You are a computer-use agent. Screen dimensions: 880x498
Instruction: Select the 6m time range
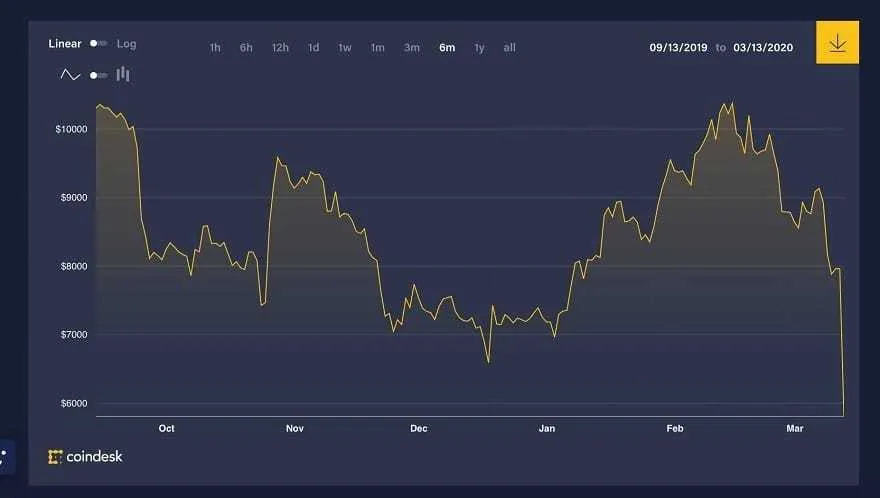[447, 48]
